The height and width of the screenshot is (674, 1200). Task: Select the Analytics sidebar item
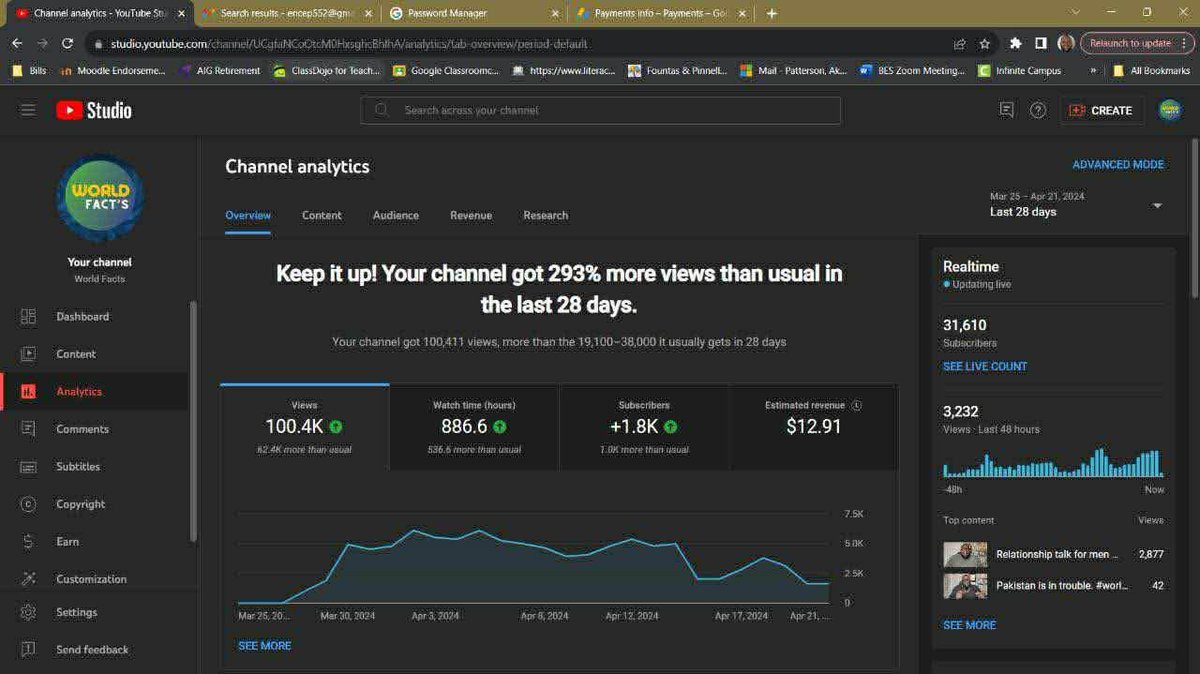point(93,392)
